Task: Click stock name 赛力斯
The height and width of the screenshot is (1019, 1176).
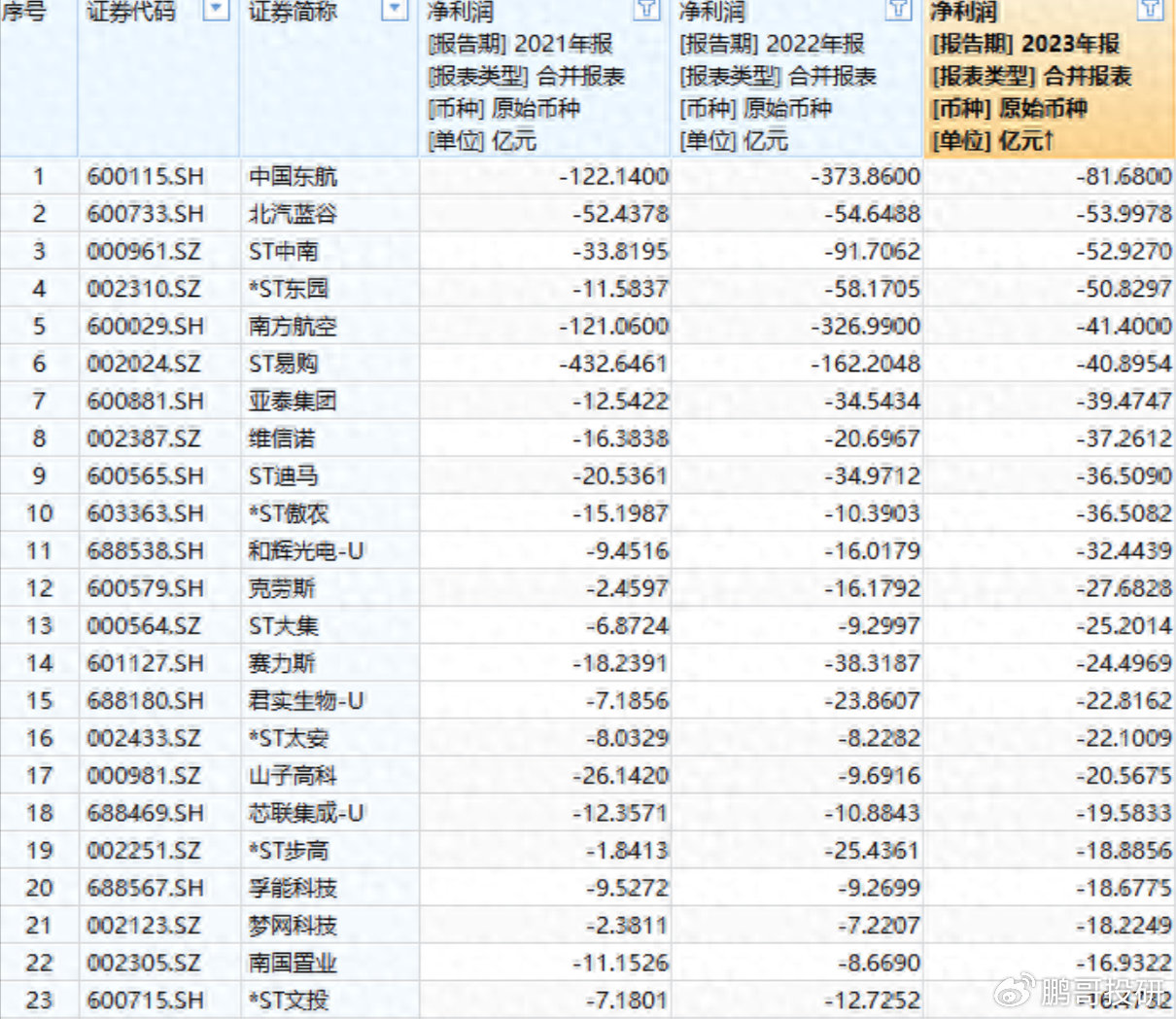Action: click(282, 663)
